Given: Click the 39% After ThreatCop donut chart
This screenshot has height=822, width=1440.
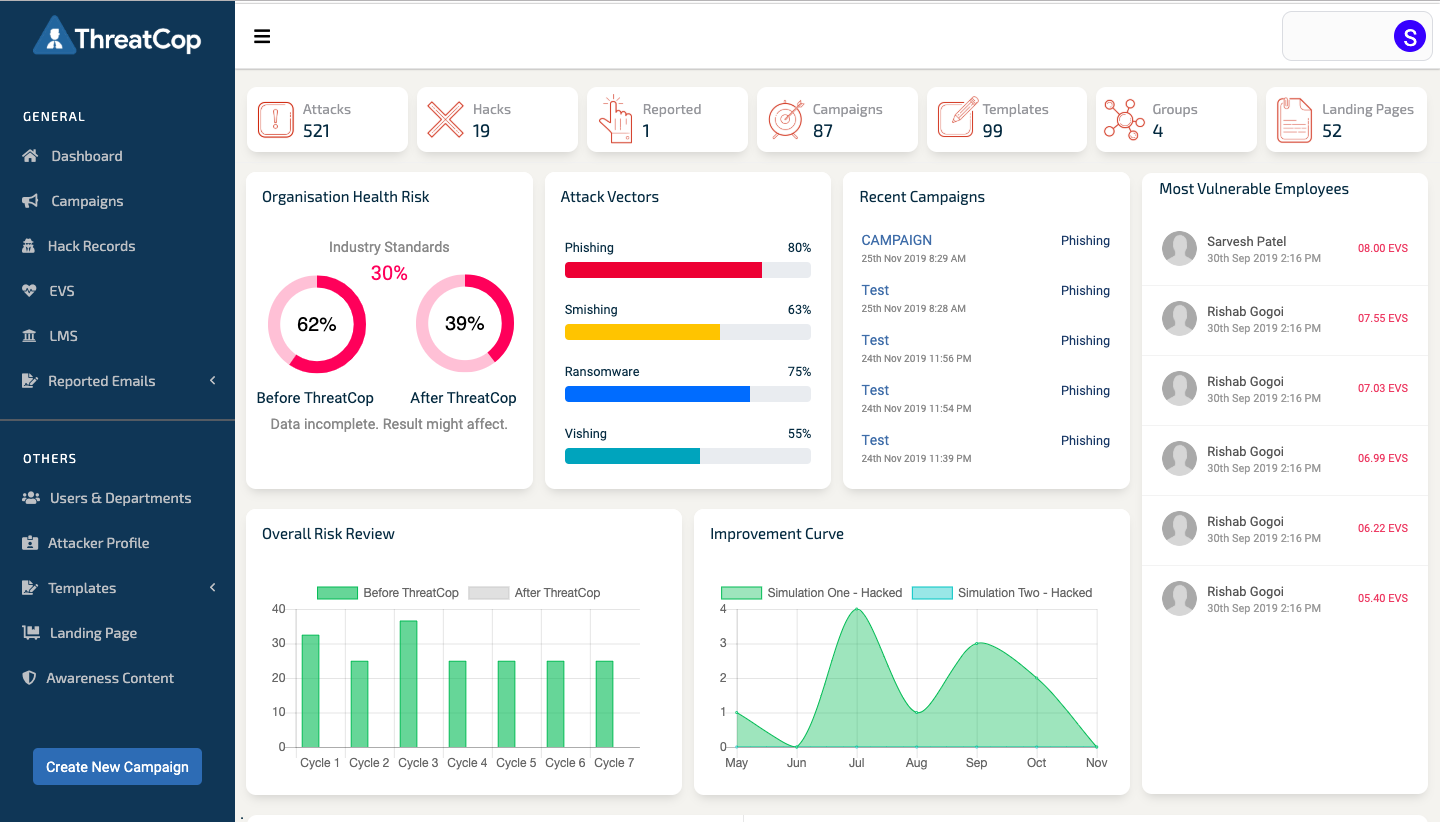Looking at the screenshot, I should point(465,324).
